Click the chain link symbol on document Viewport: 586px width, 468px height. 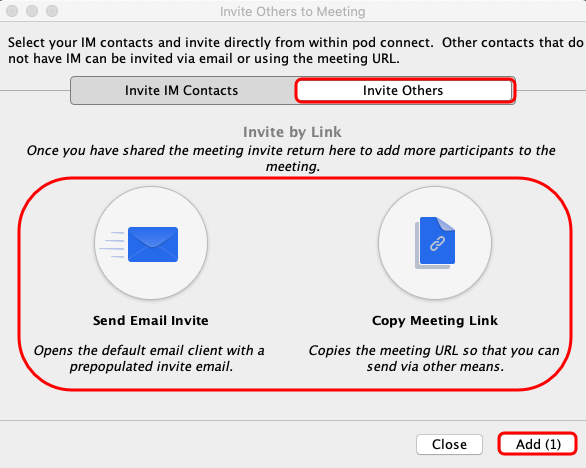[x=437, y=244]
